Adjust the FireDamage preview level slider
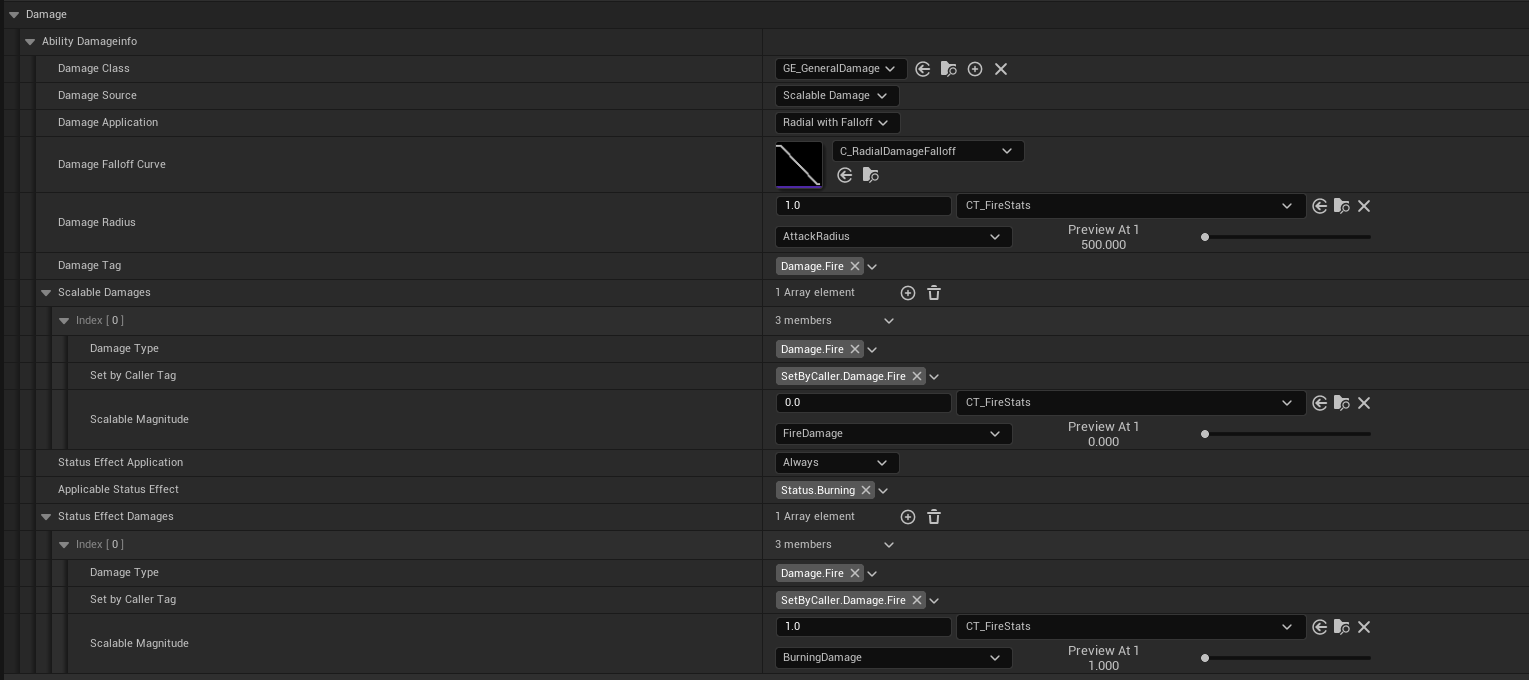This screenshot has height=680, width=1529. coord(1286,434)
